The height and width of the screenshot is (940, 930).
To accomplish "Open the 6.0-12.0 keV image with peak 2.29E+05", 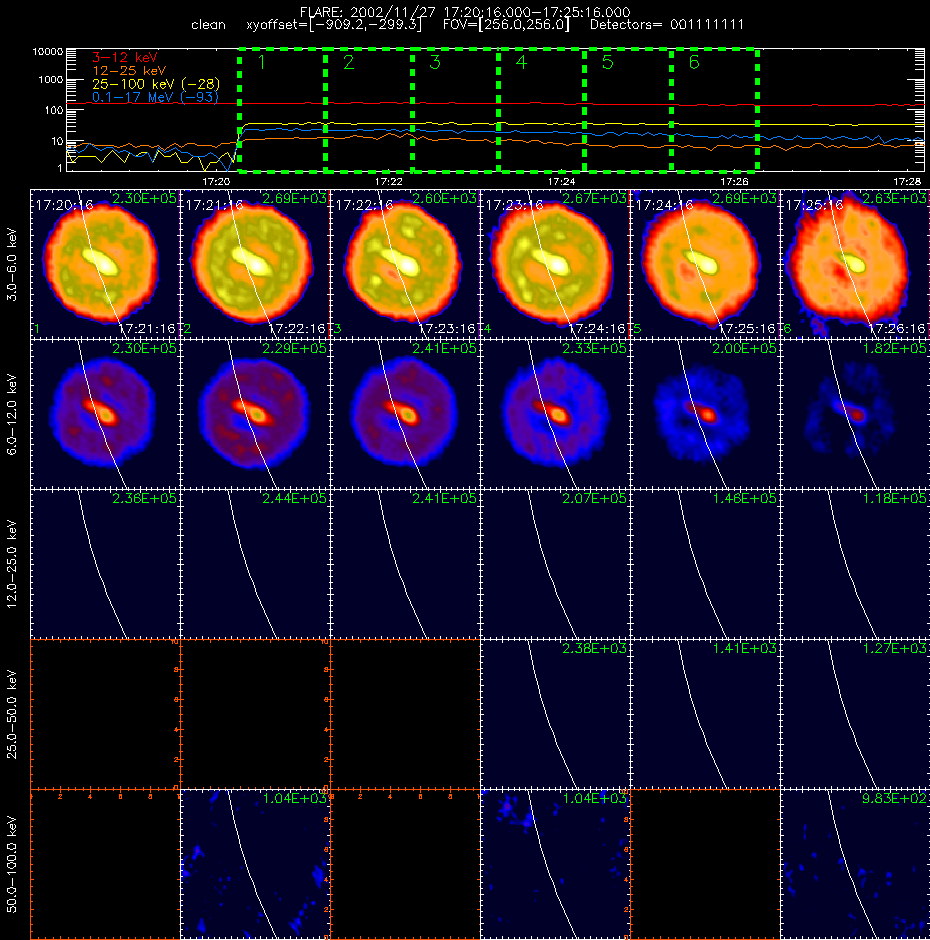I will pyautogui.click(x=255, y=414).
